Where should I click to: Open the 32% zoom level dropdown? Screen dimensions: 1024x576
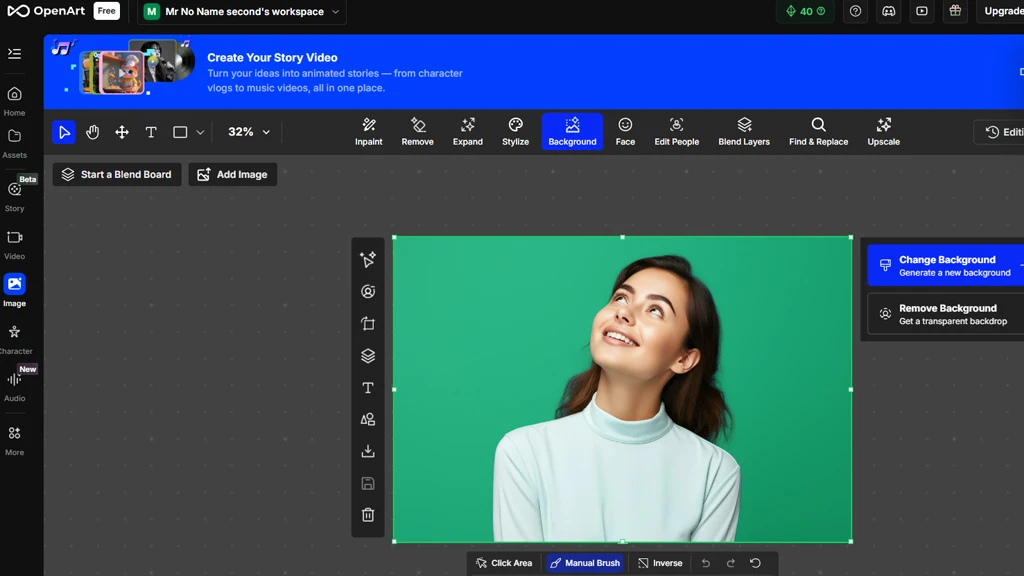(x=249, y=132)
